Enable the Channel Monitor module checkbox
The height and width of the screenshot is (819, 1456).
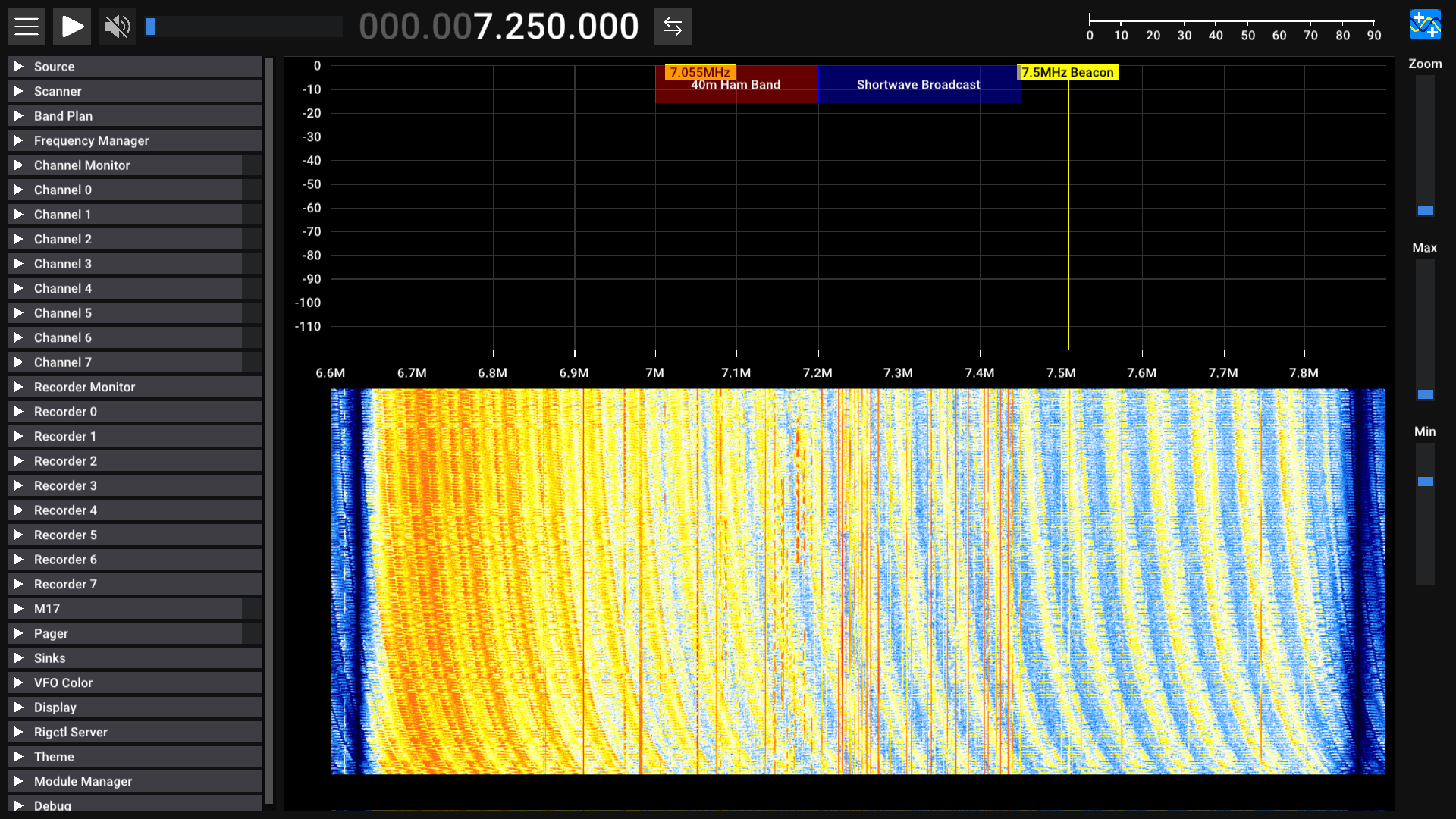252,165
